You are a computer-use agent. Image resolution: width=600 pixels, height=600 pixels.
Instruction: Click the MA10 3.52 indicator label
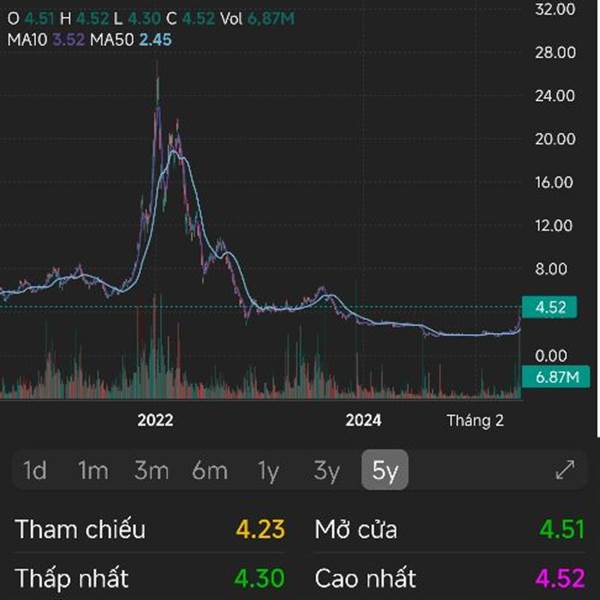pos(46,40)
